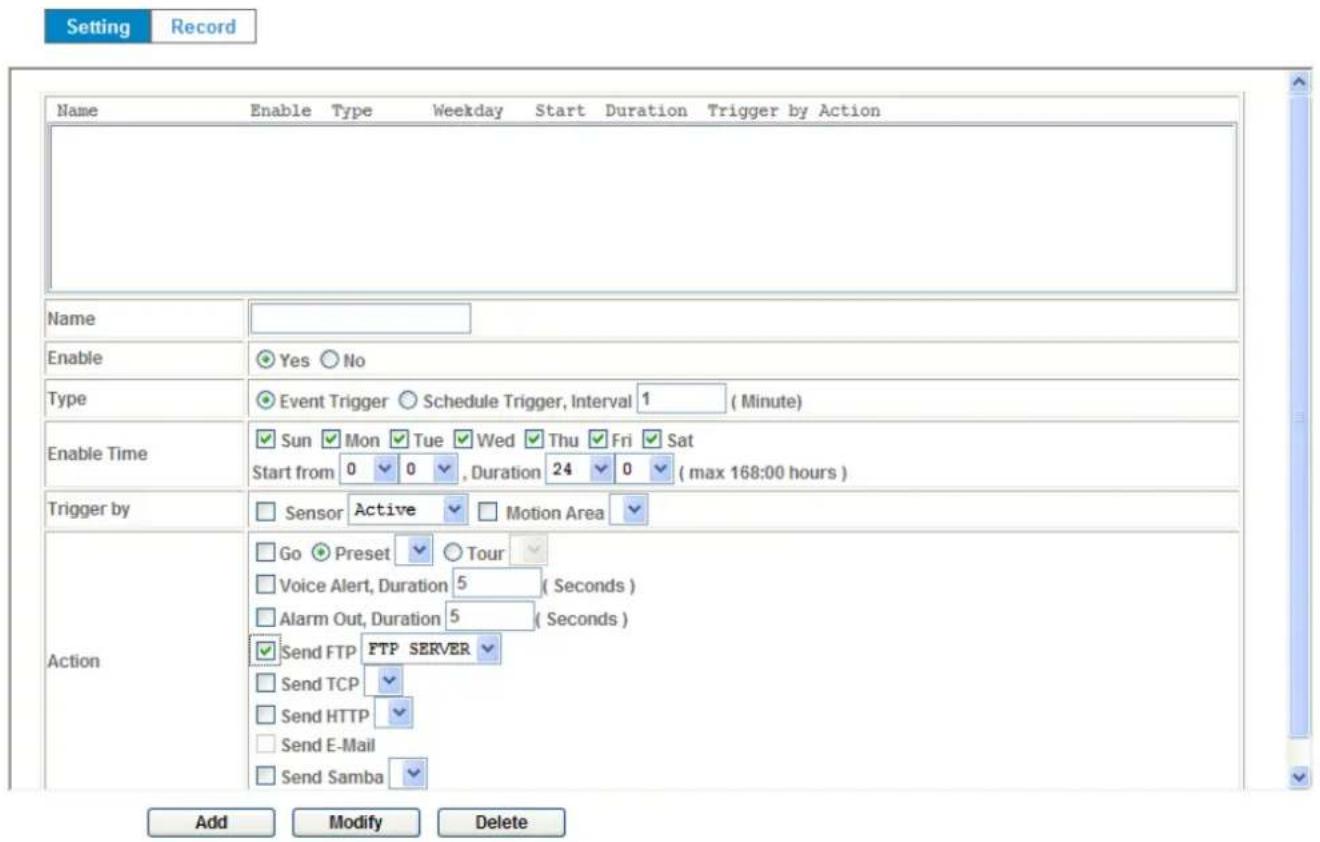1320x842 pixels.
Task: Click the Interval minute input field
Action: pyautogui.click(x=681, y=399)
